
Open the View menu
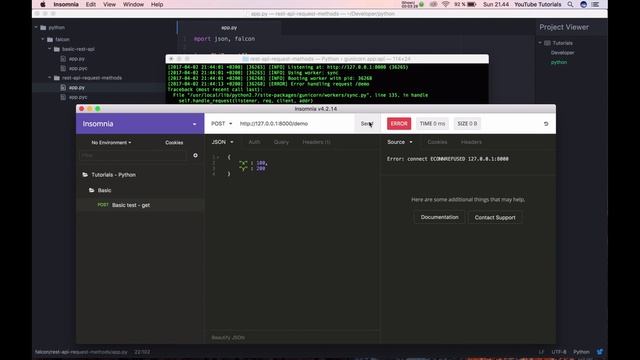click(109, 4)
